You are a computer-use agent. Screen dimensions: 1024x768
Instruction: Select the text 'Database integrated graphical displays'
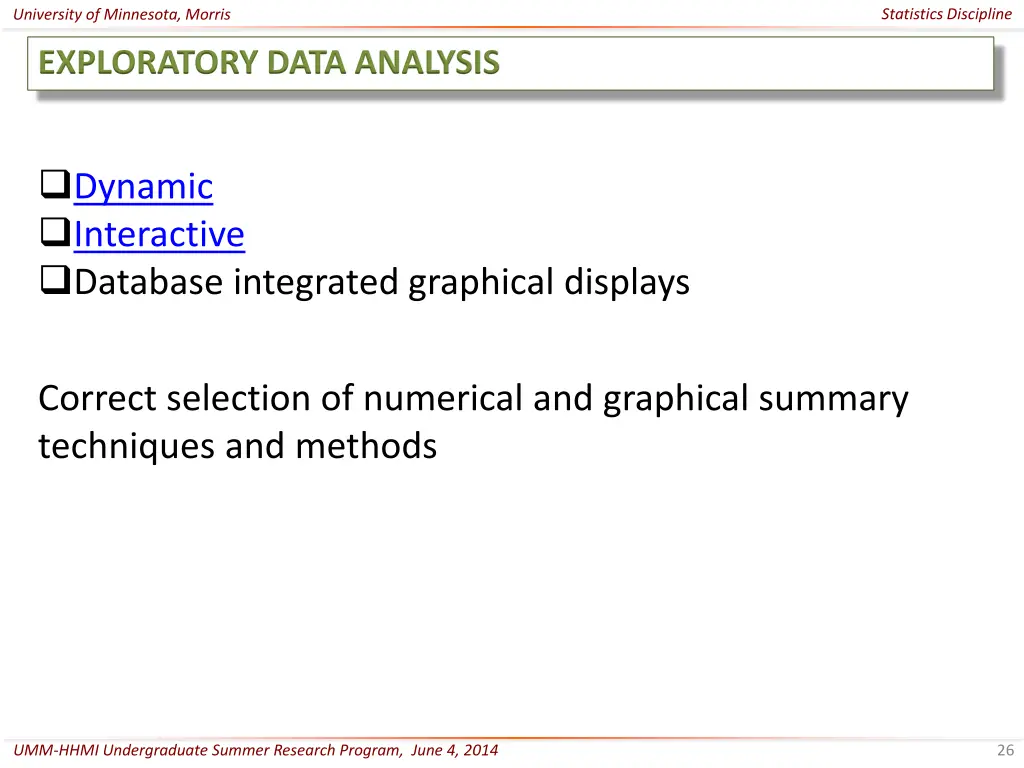click(x=382, y=283)
